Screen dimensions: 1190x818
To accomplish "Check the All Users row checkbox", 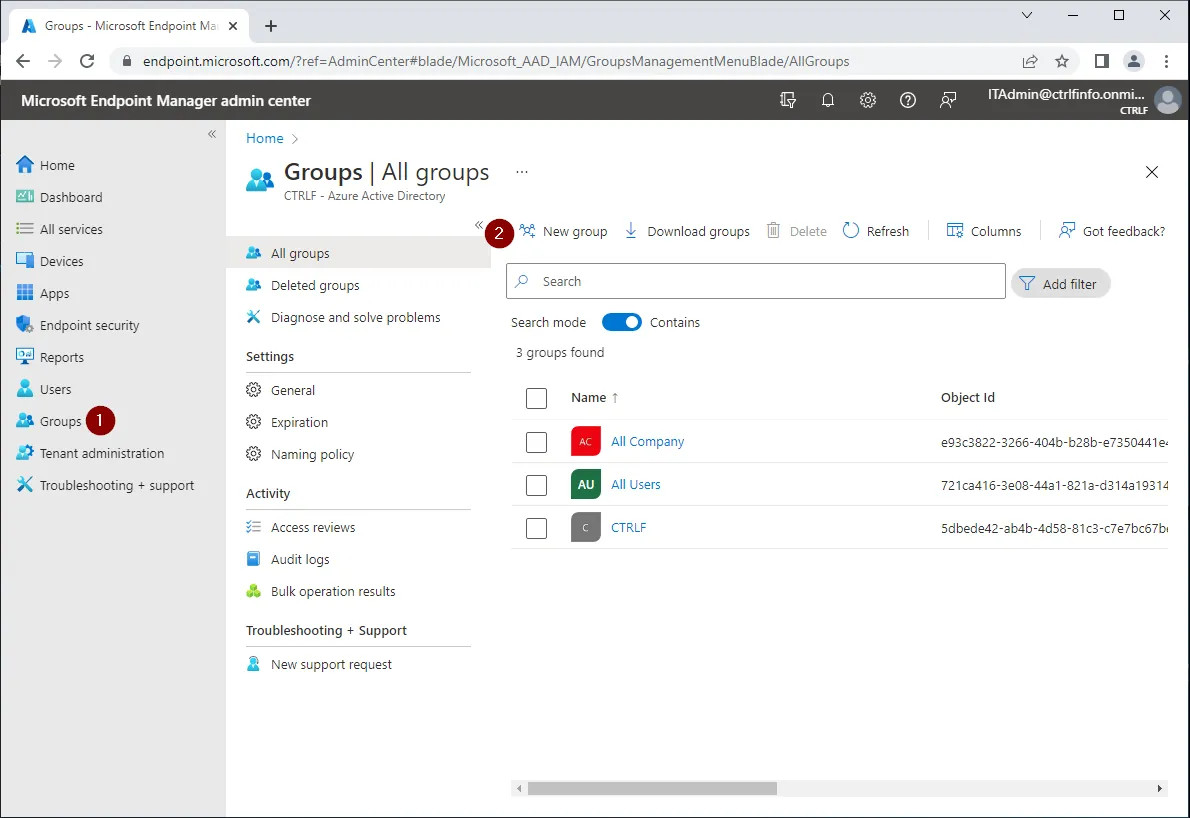I will pos(536,485).
